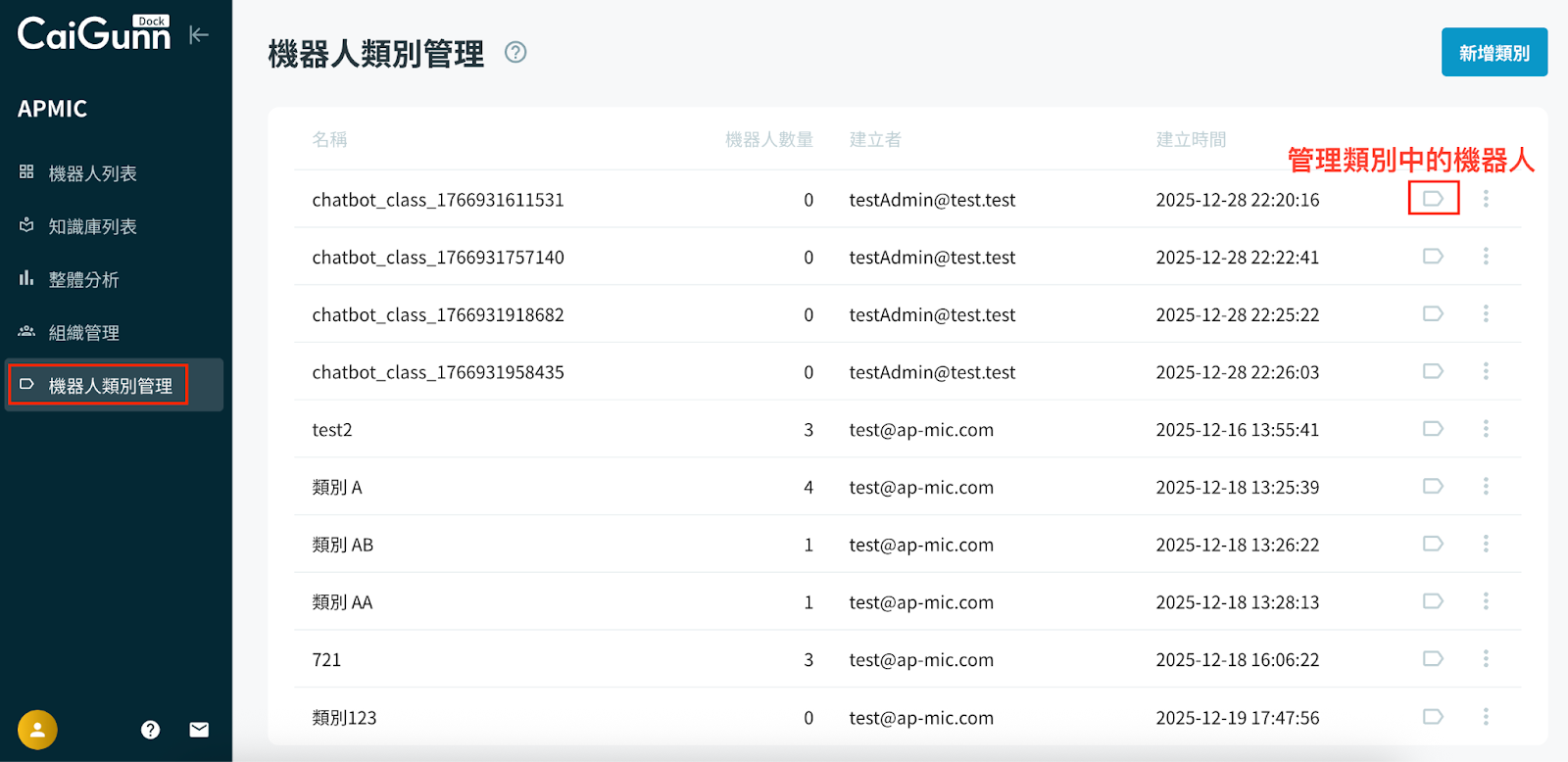Expand more options for 類別123 row
This screenshot has width=1568, height=762.
[1486, 717]
